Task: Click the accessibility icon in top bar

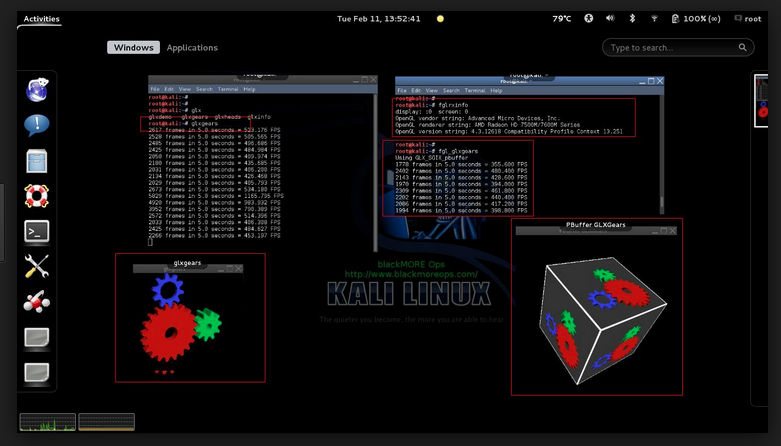Action: [x=588, y=18]
